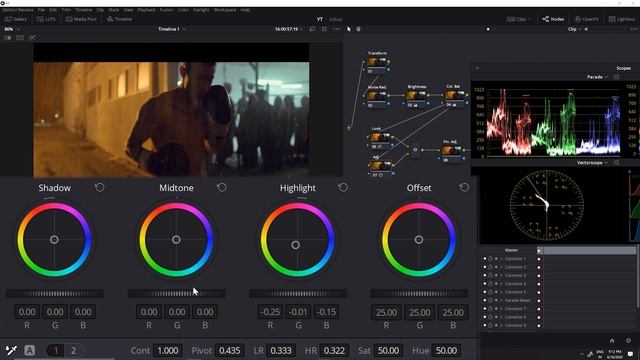Toggle lock for Corrector 1 track
Image resolution: width=640 pixels, height=360 pixels.
click(490, 259)
